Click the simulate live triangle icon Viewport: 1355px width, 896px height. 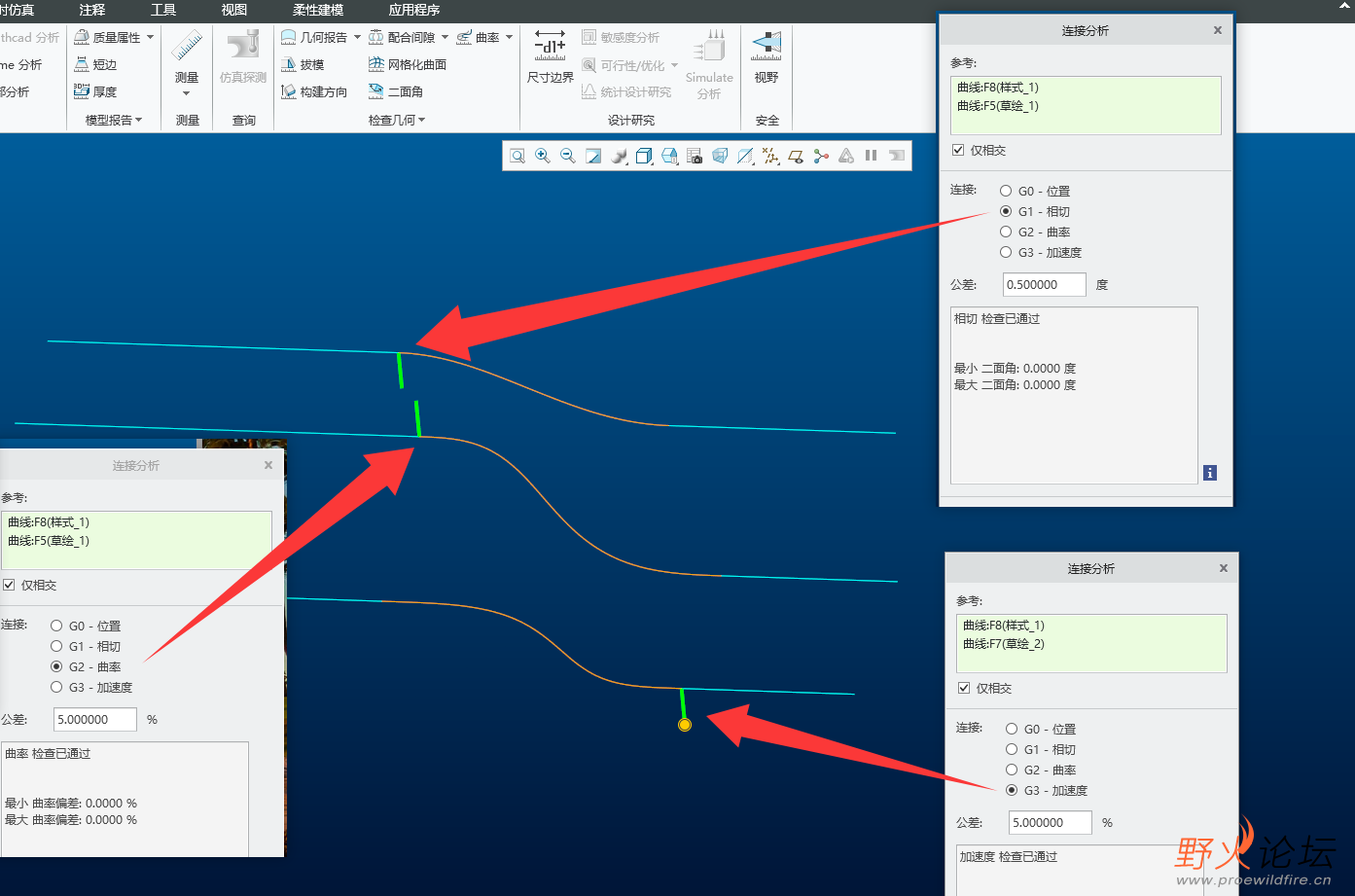tap(846, 156)
